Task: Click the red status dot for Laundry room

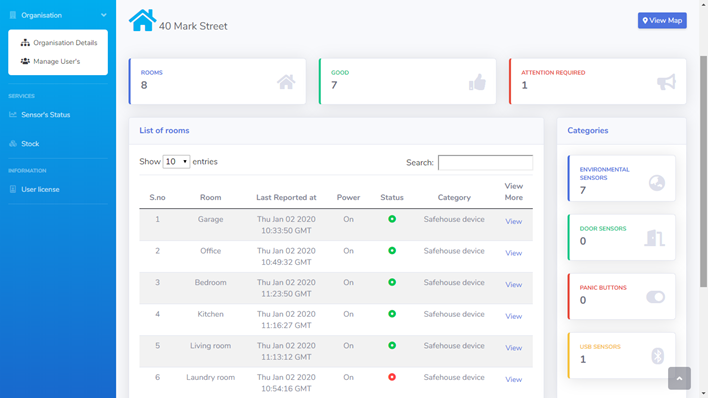Action: (392, 377)
